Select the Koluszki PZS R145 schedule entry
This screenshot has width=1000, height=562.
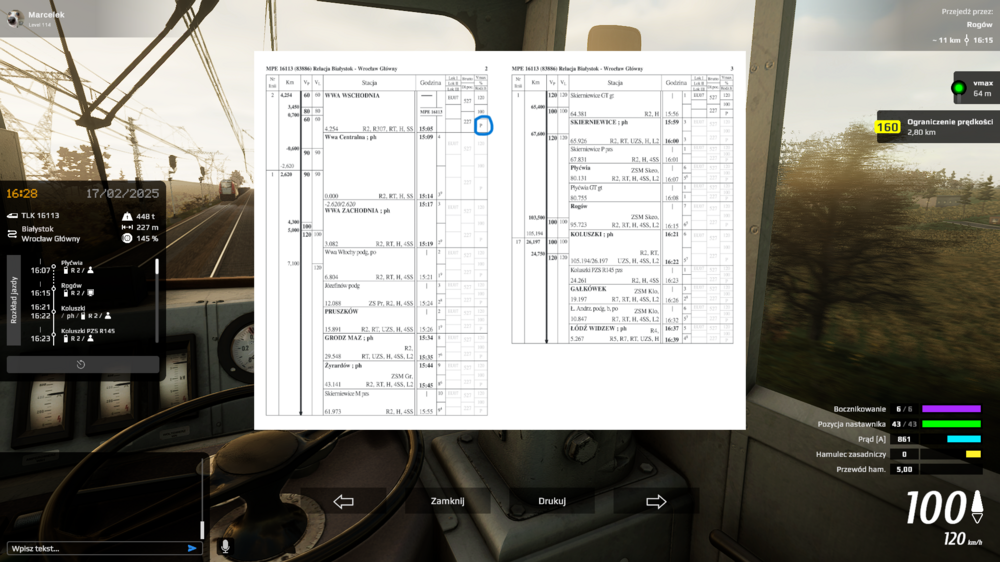pyautogui.click(x=88, y=331)
